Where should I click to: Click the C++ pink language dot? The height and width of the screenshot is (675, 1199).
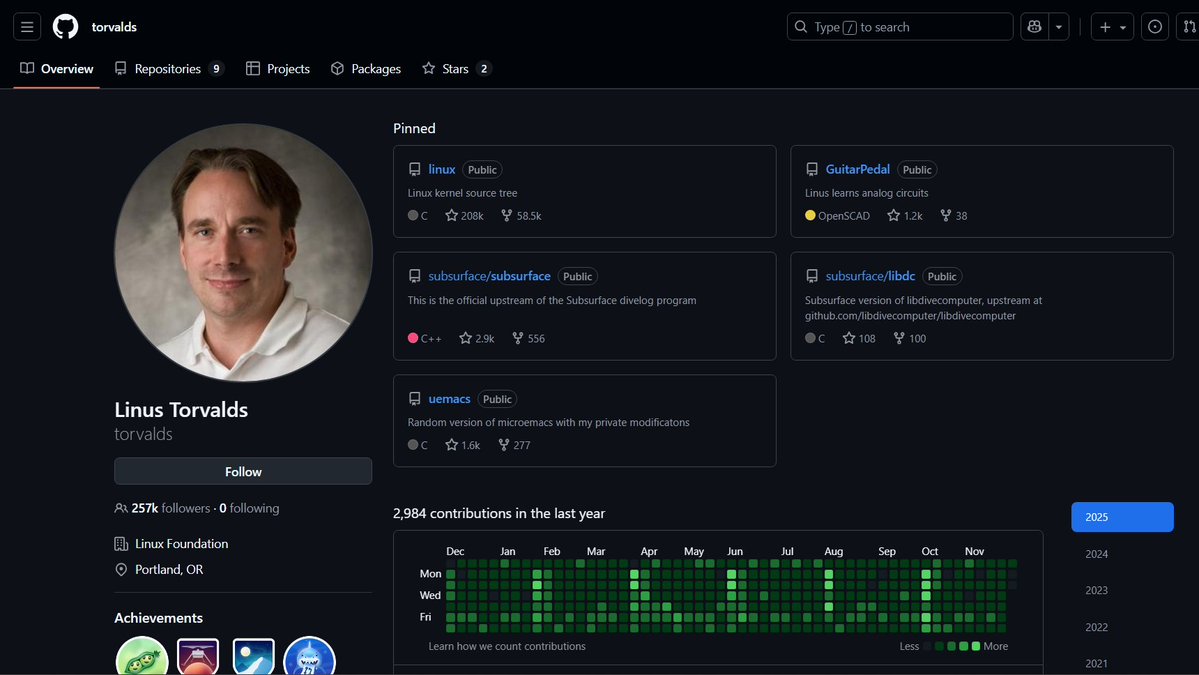(413, 338)
